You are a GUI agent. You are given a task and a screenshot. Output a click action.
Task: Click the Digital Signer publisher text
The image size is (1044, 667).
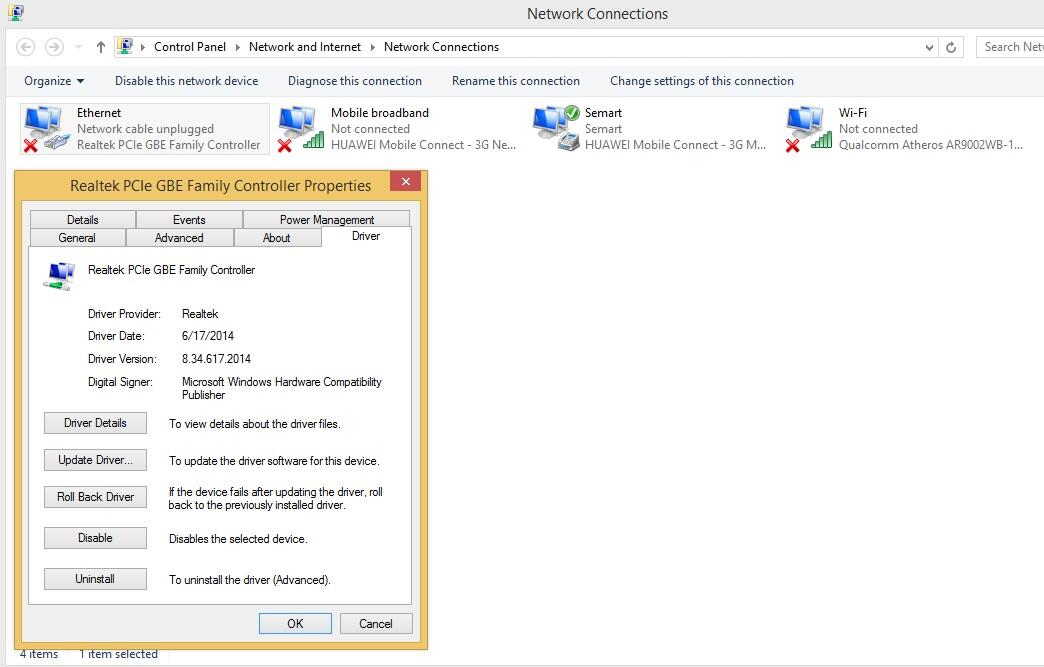(282, 388)
